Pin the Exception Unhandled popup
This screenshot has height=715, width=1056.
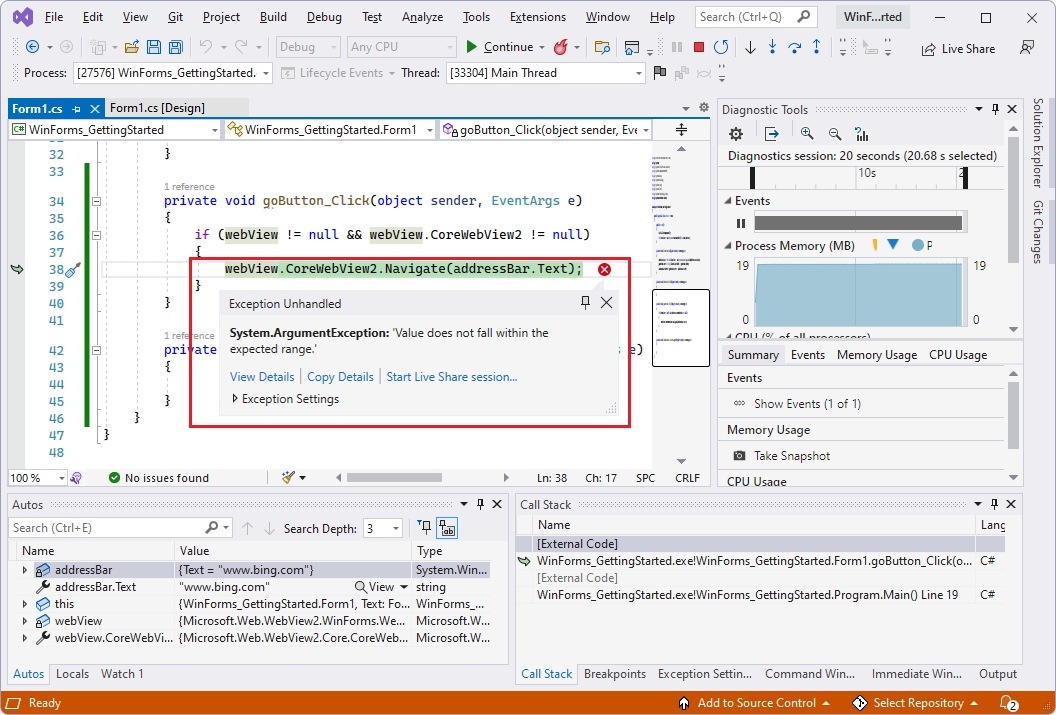pyautogui.click(x=584, y=302)
